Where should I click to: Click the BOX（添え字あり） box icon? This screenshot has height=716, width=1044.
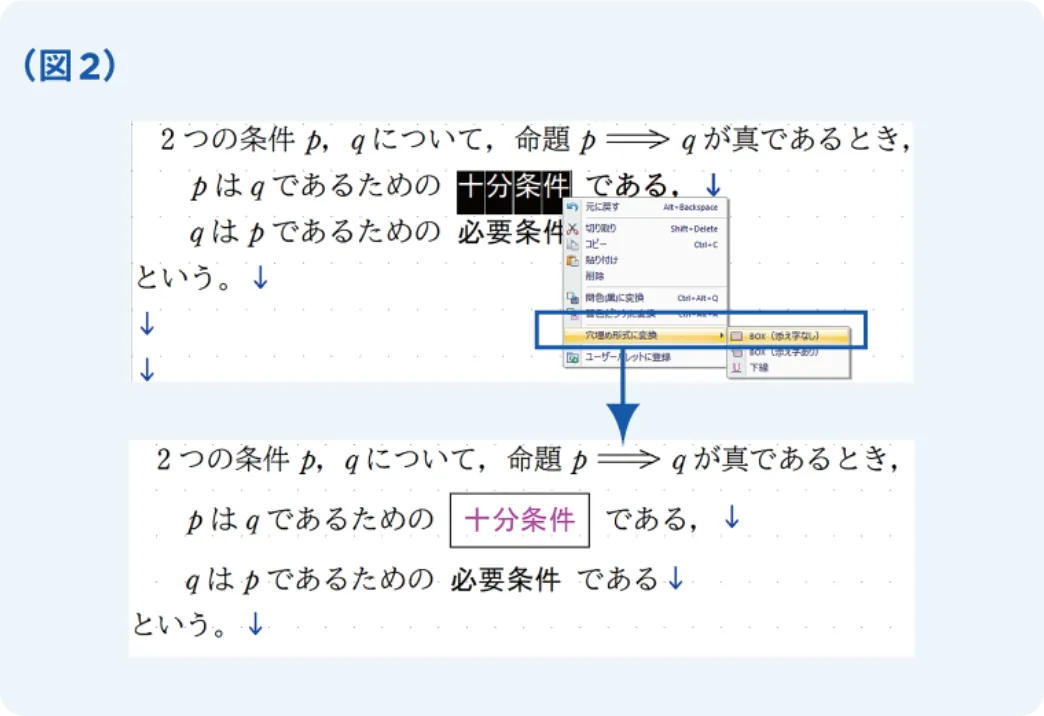738,353
